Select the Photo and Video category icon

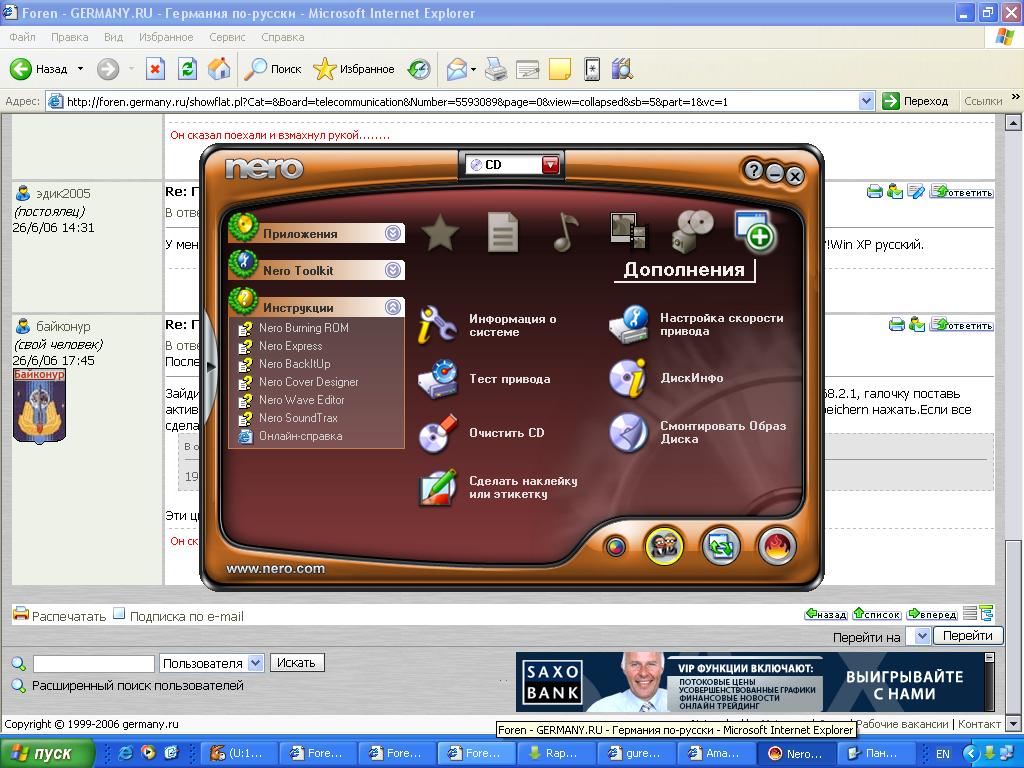coord(628,233)
